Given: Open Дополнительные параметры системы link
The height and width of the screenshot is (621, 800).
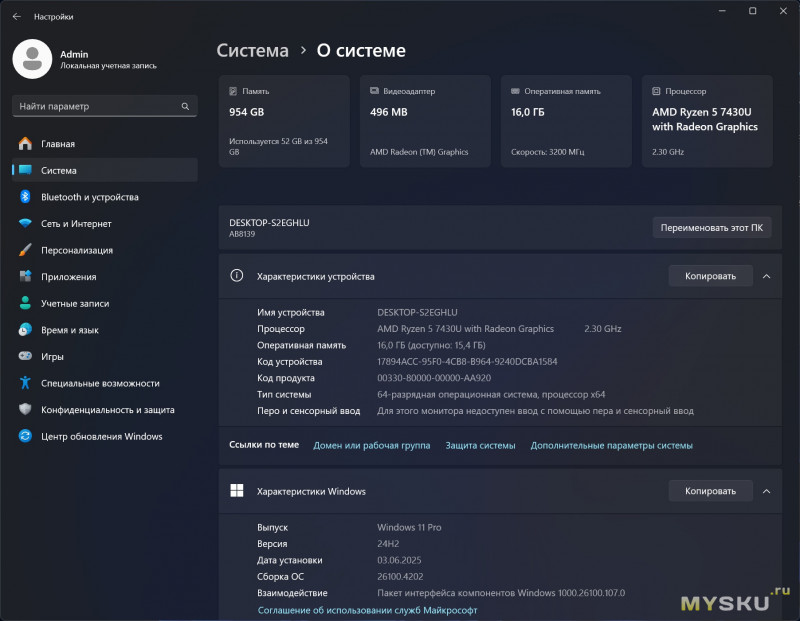Looking at the screenshot, I should point(611,445).
